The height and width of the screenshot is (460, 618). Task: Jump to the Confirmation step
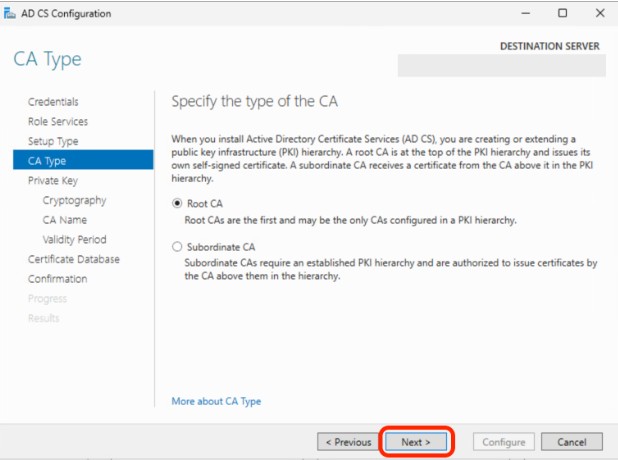[57, 279]
